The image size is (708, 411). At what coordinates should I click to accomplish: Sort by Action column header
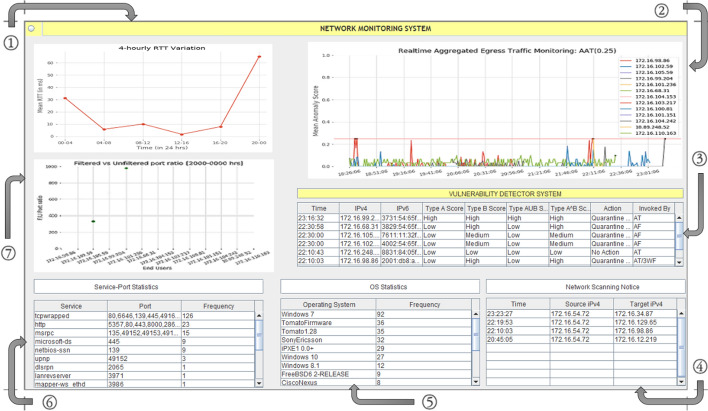pyautogui.click(x=611, y=208)
